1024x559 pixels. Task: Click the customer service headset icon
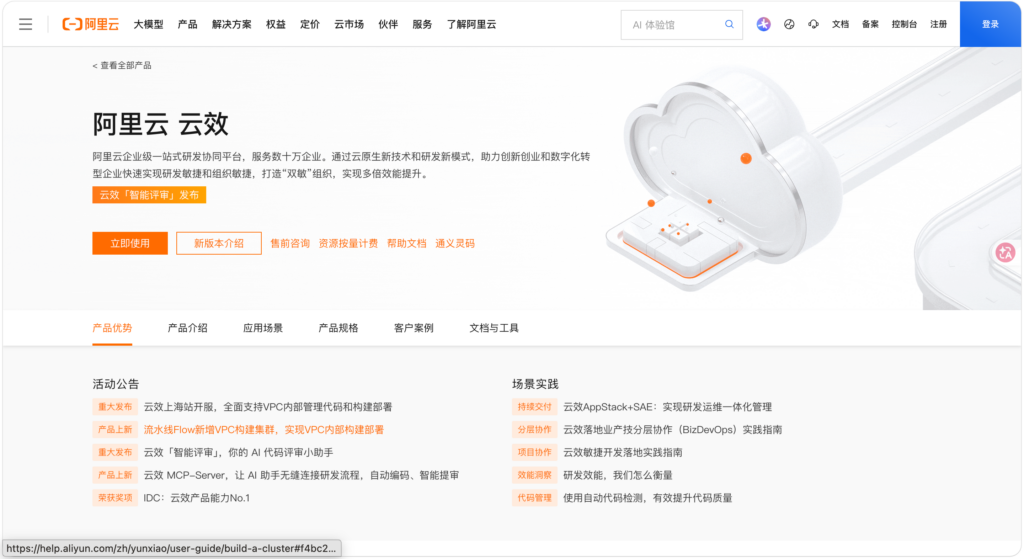pyautogui.click(x=813, y=24)
